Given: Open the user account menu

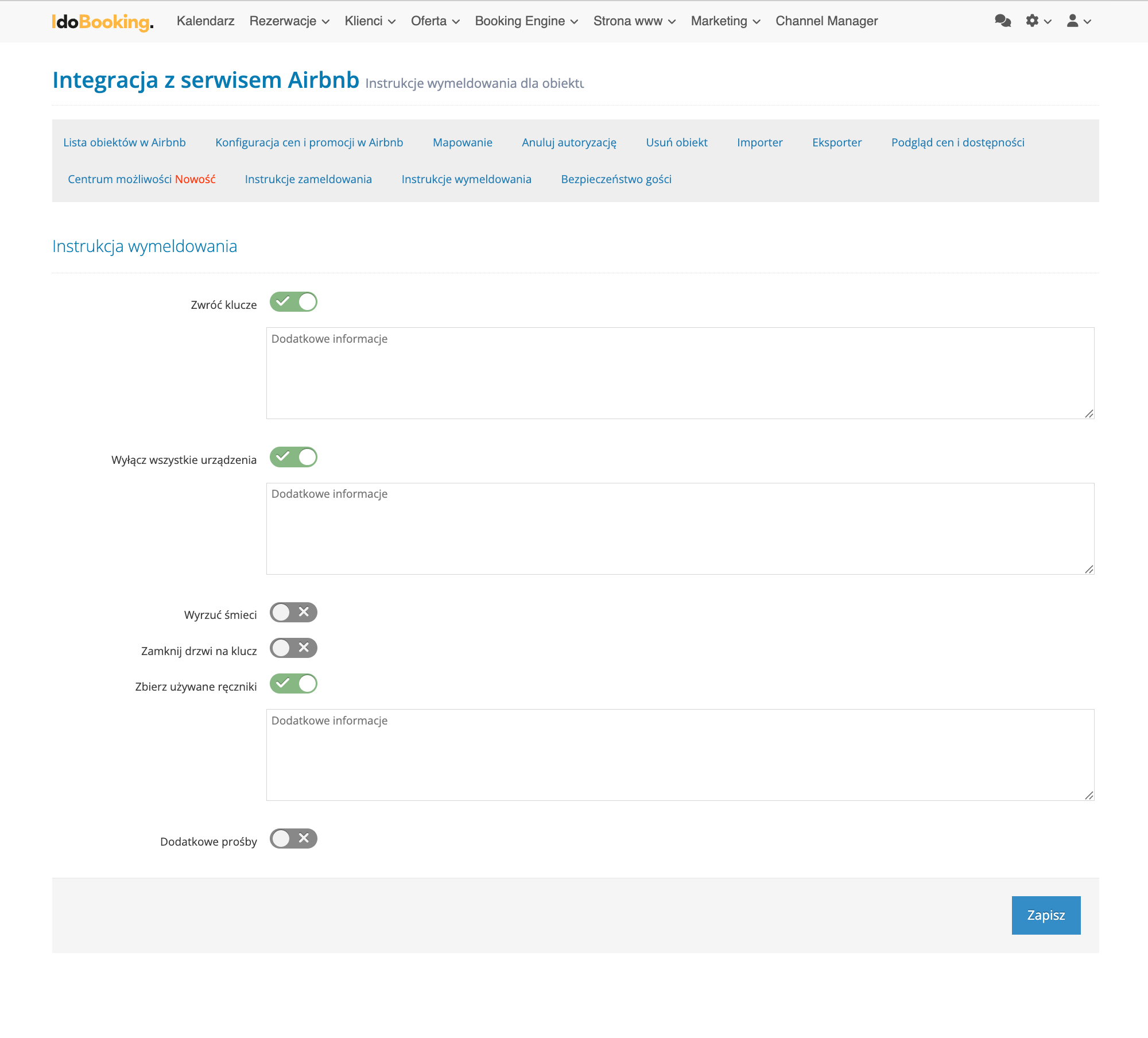Looking at the screenshot, I should [1078, 21].
